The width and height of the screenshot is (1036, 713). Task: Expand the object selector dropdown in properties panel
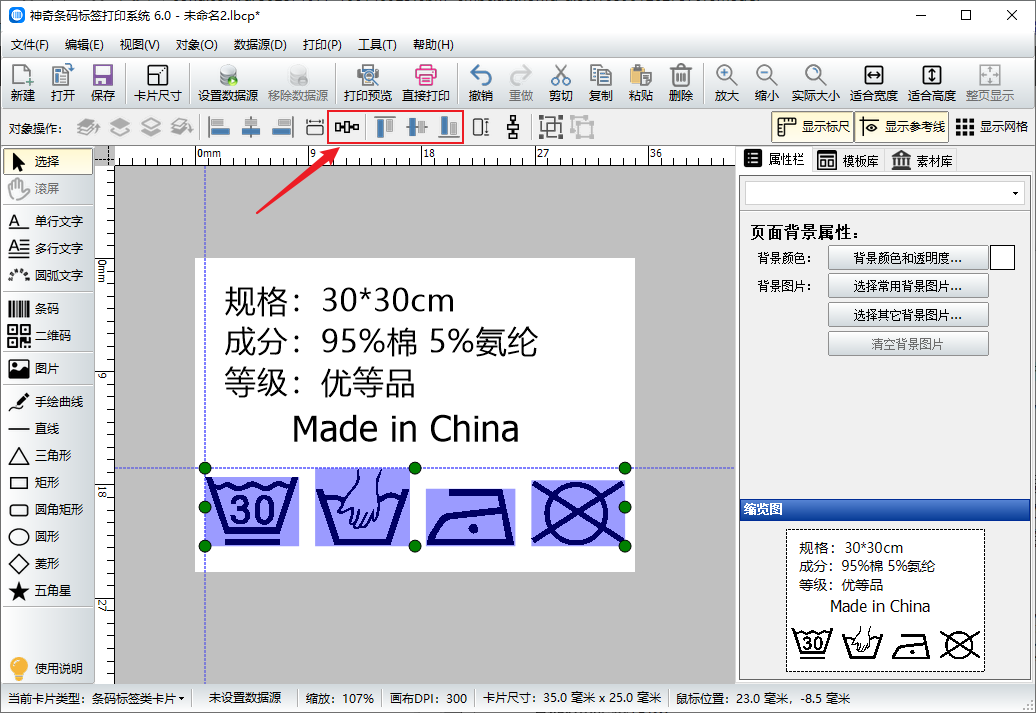tap(1015, 194)
